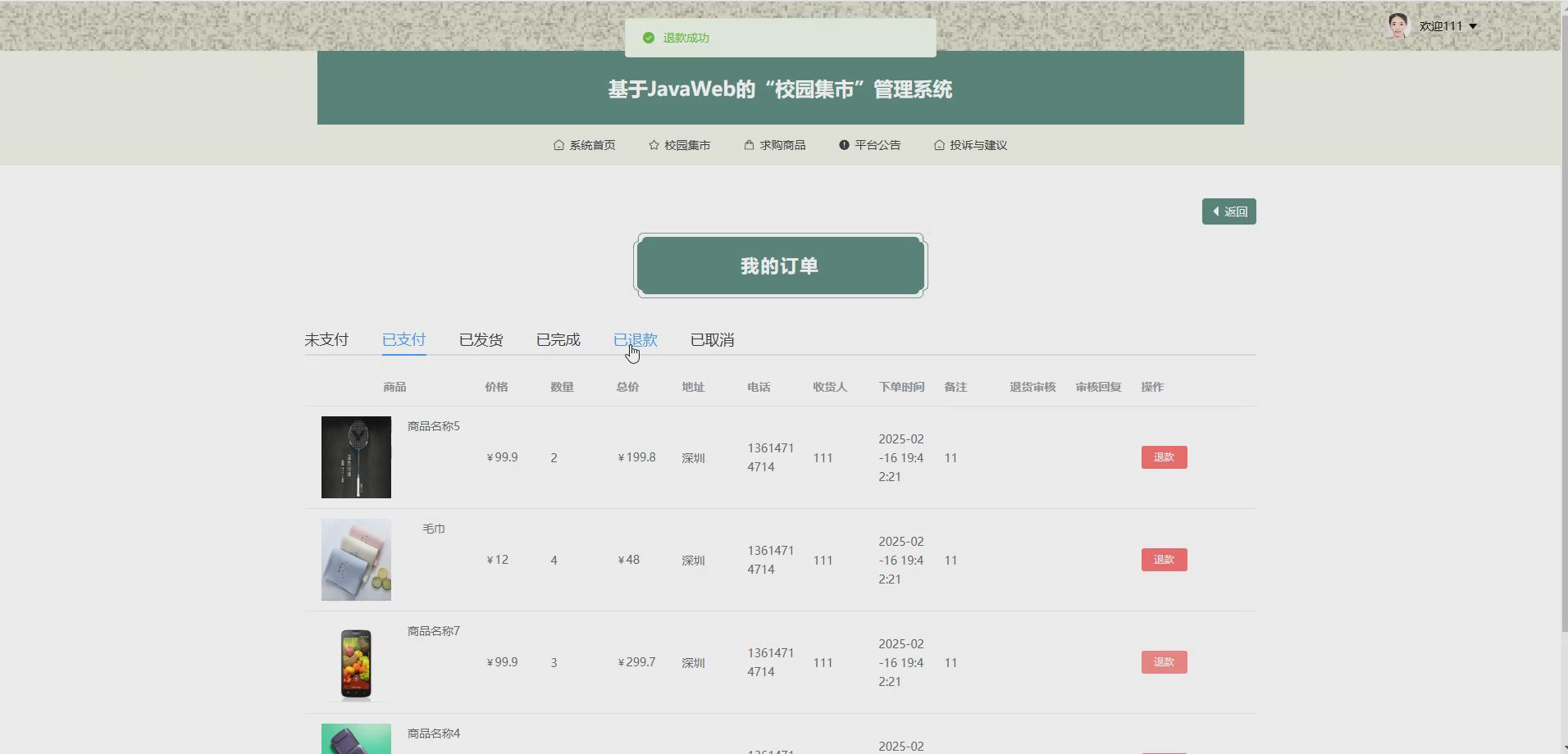1568x754 pixels.
Task: Open the 未支付 orders tab
Action: (x=326, y=339)
